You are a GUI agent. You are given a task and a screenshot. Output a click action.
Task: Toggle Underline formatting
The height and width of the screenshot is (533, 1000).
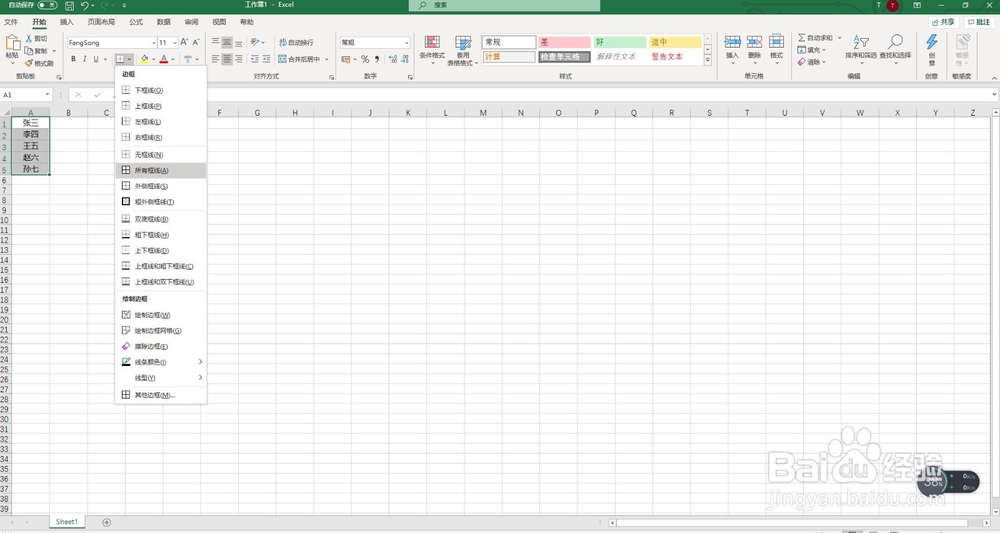(96, 59)
